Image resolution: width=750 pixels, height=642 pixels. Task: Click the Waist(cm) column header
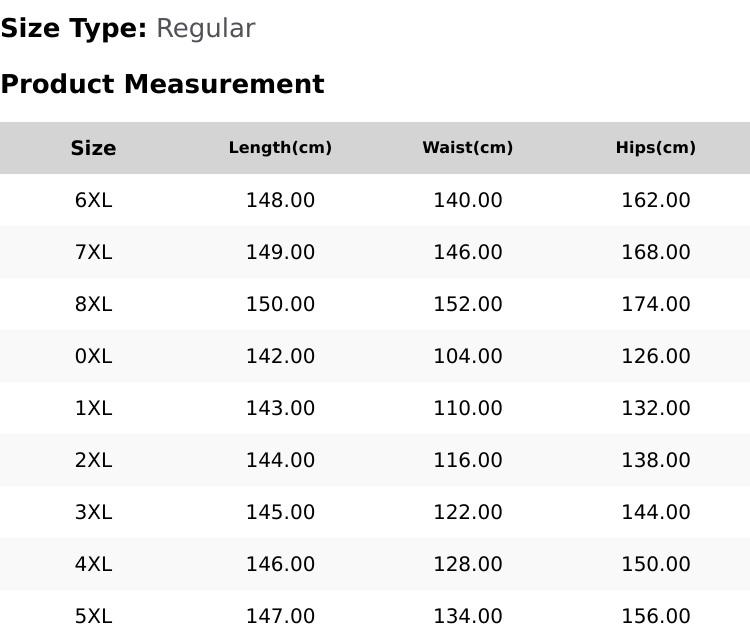[467, 147]
